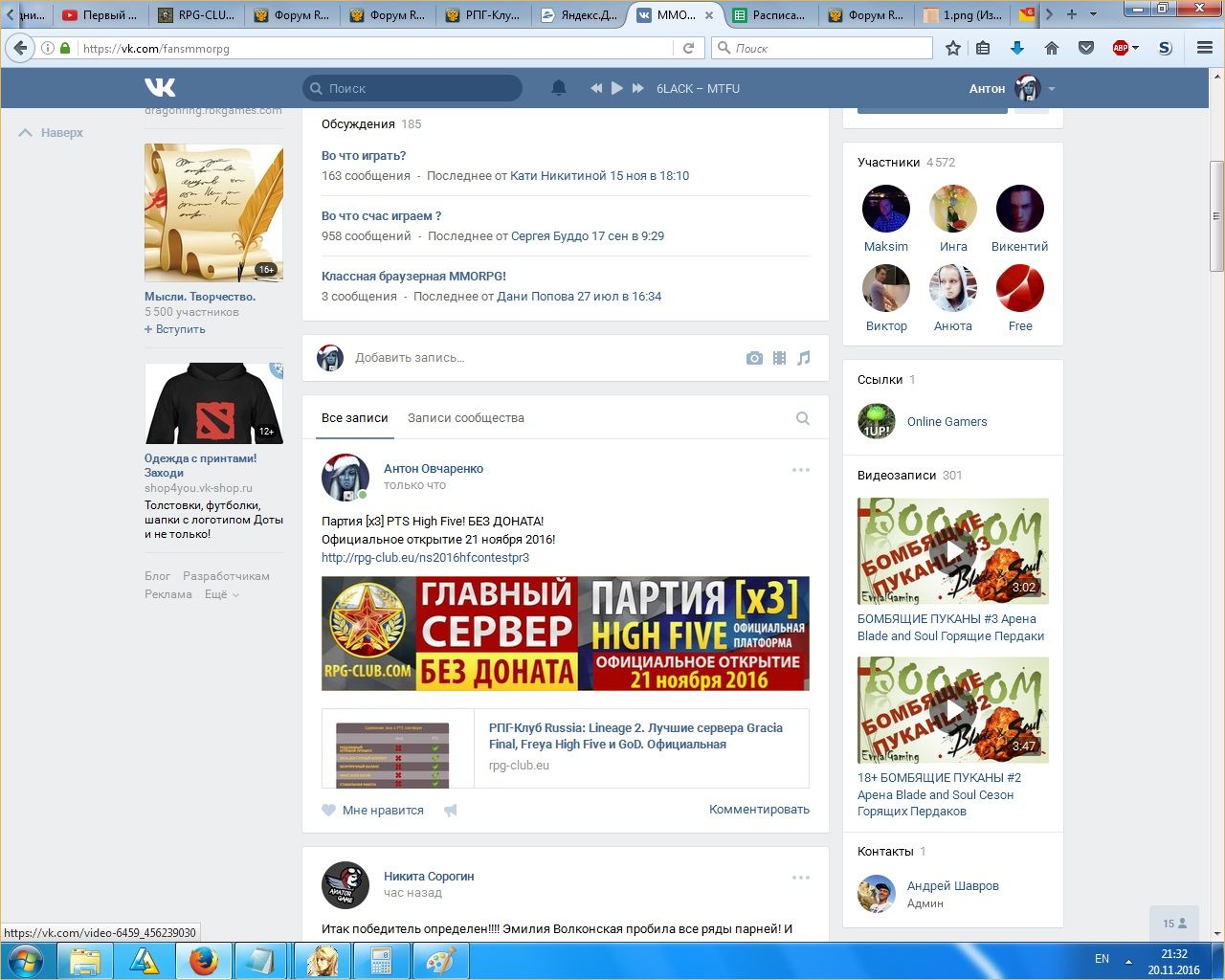Open actions menu for Антон Овчаренко's post
This screenshot has height=980, width=1225.
tap(801, 470)
